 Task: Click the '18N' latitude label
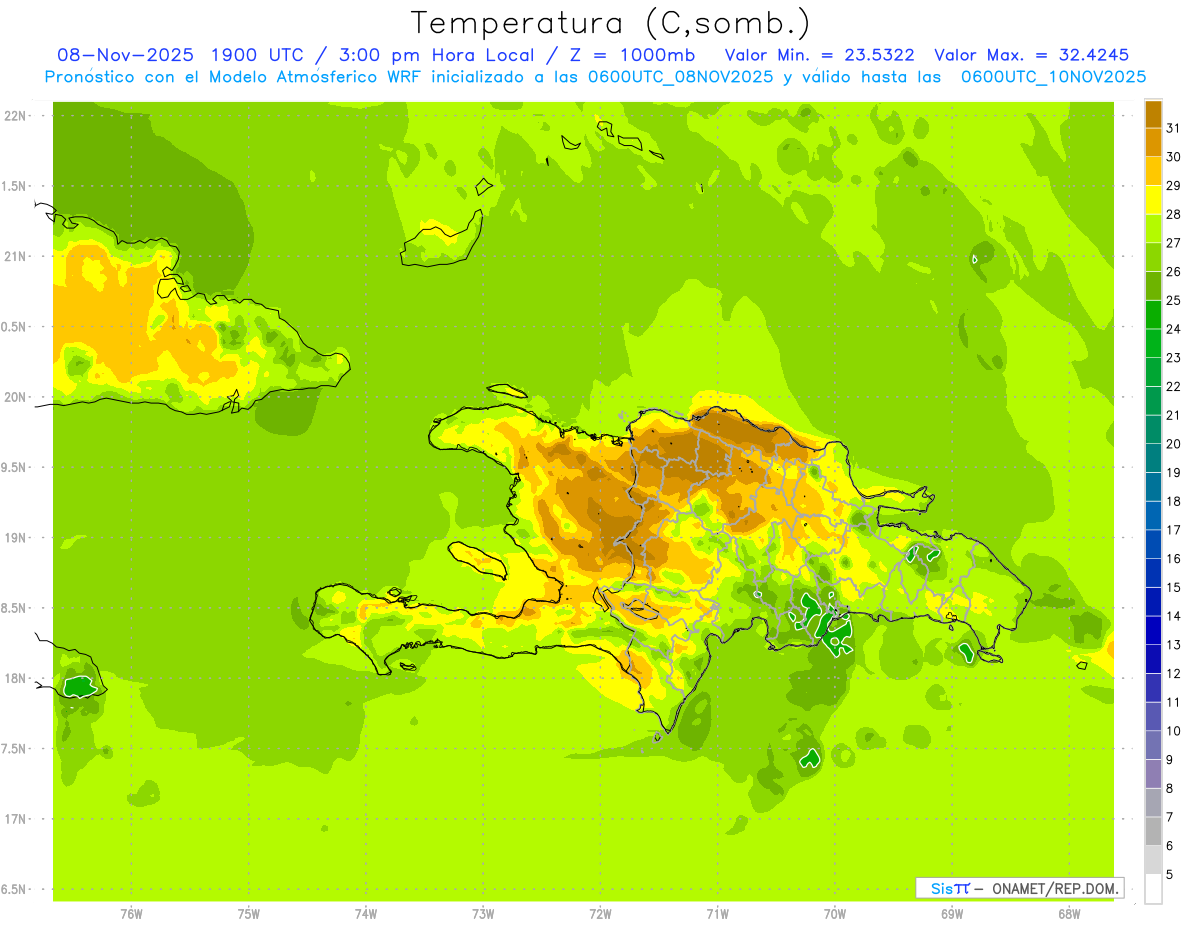(15, 678)
